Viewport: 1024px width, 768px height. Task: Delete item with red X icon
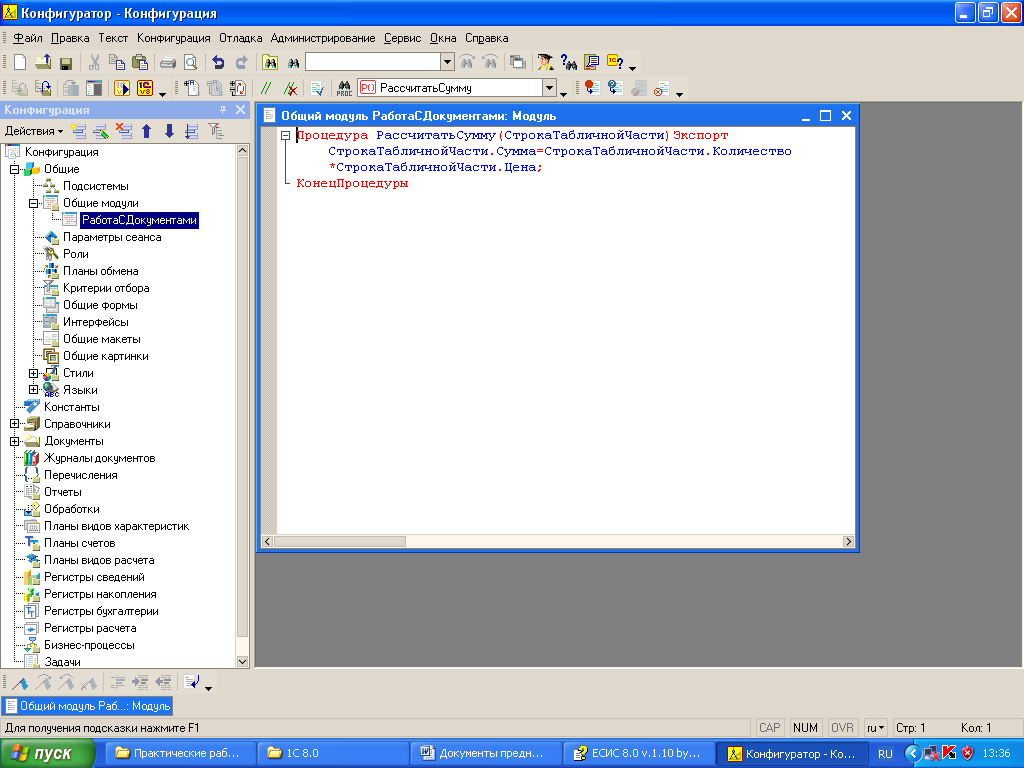coord(123,131)
